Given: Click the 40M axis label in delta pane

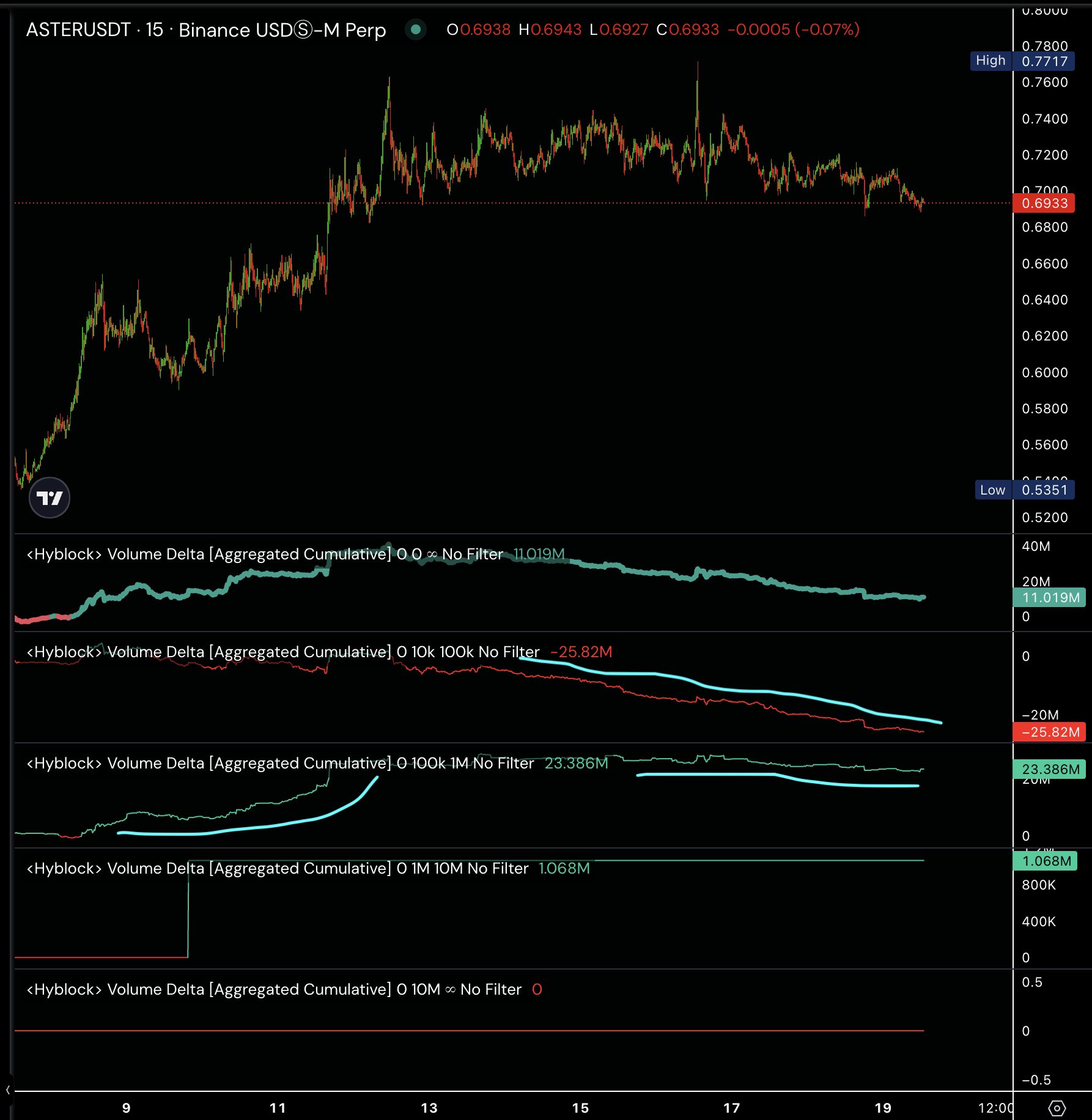Looking at the screenshot, I should [1036, 546].
